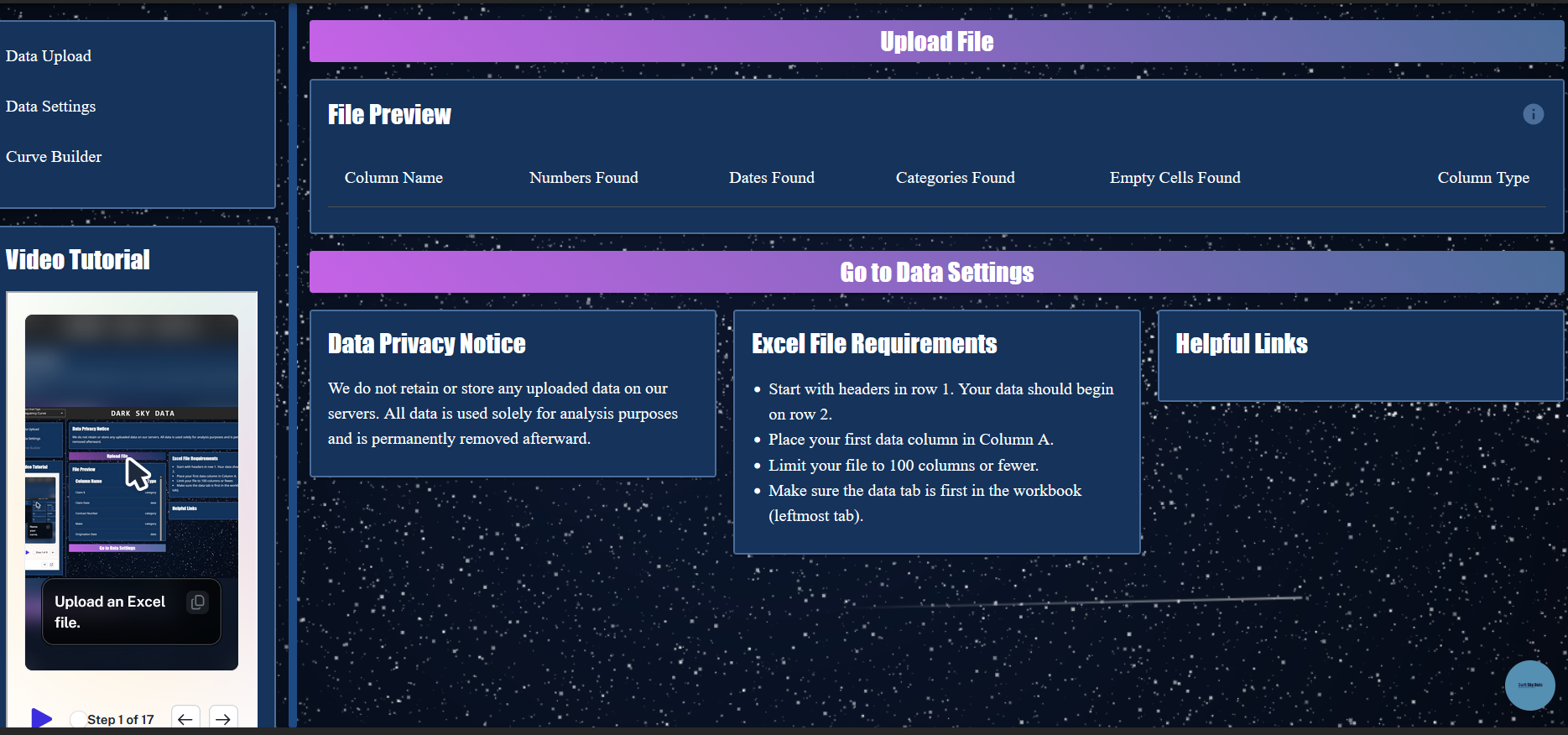
Task: Advance to next tutorial step
Action: point(222,719)
